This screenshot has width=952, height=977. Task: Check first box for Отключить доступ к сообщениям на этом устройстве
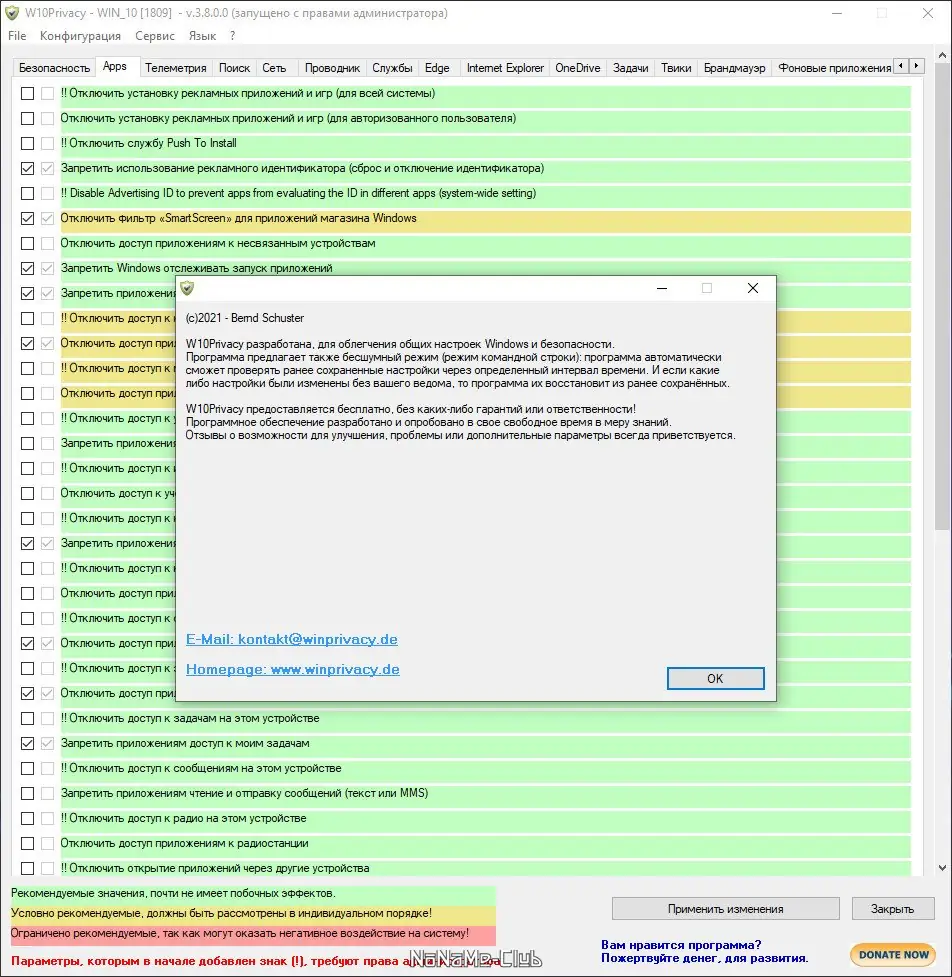click(x=27, y=768)
